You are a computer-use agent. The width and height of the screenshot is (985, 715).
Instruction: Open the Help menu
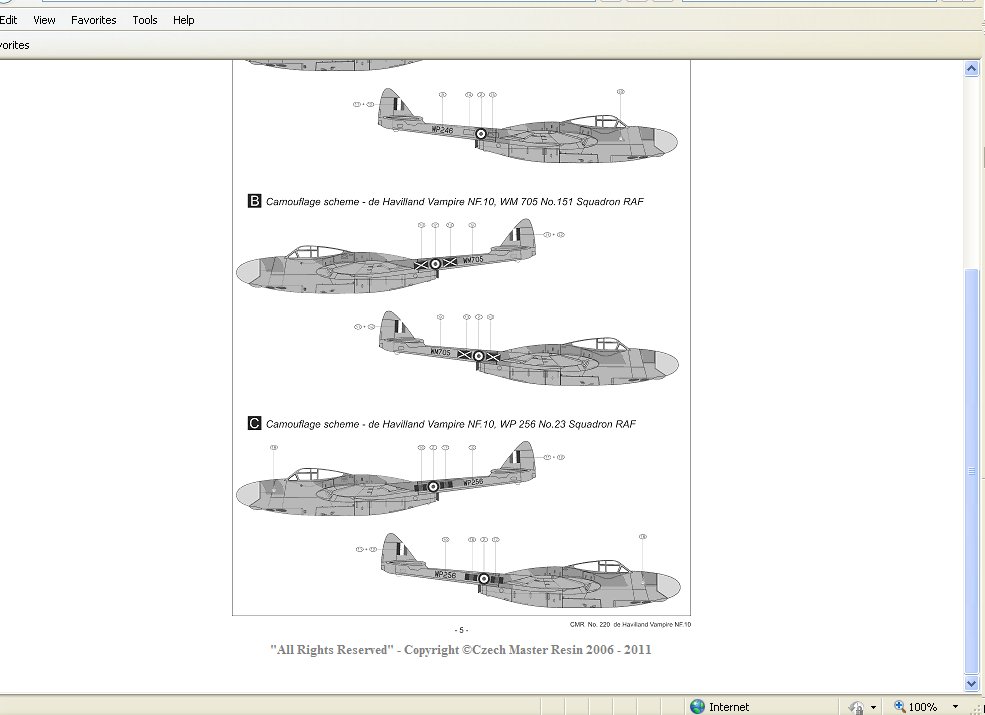183,20
